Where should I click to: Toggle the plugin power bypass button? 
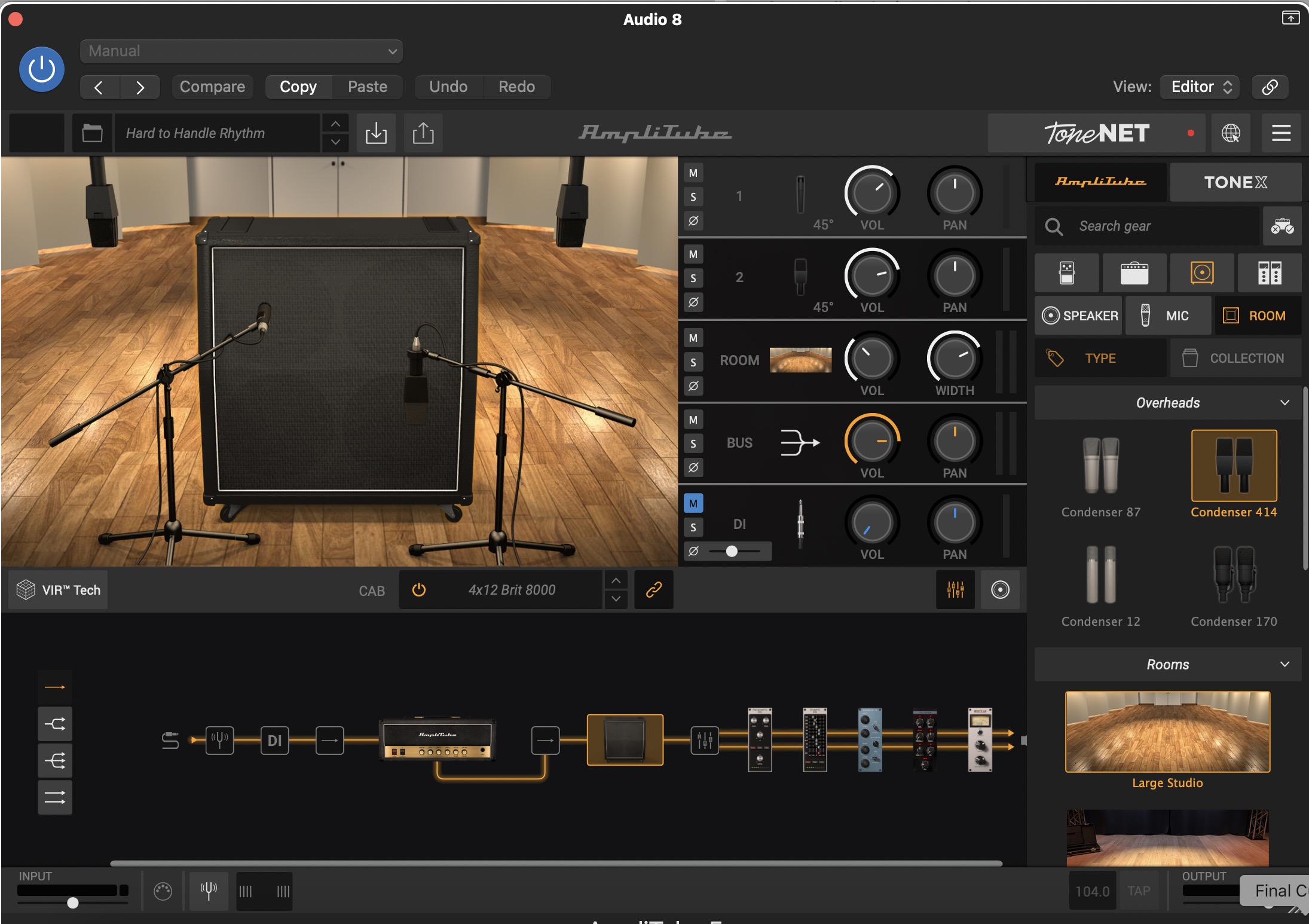pyautogui.click(x=42, y=70)
